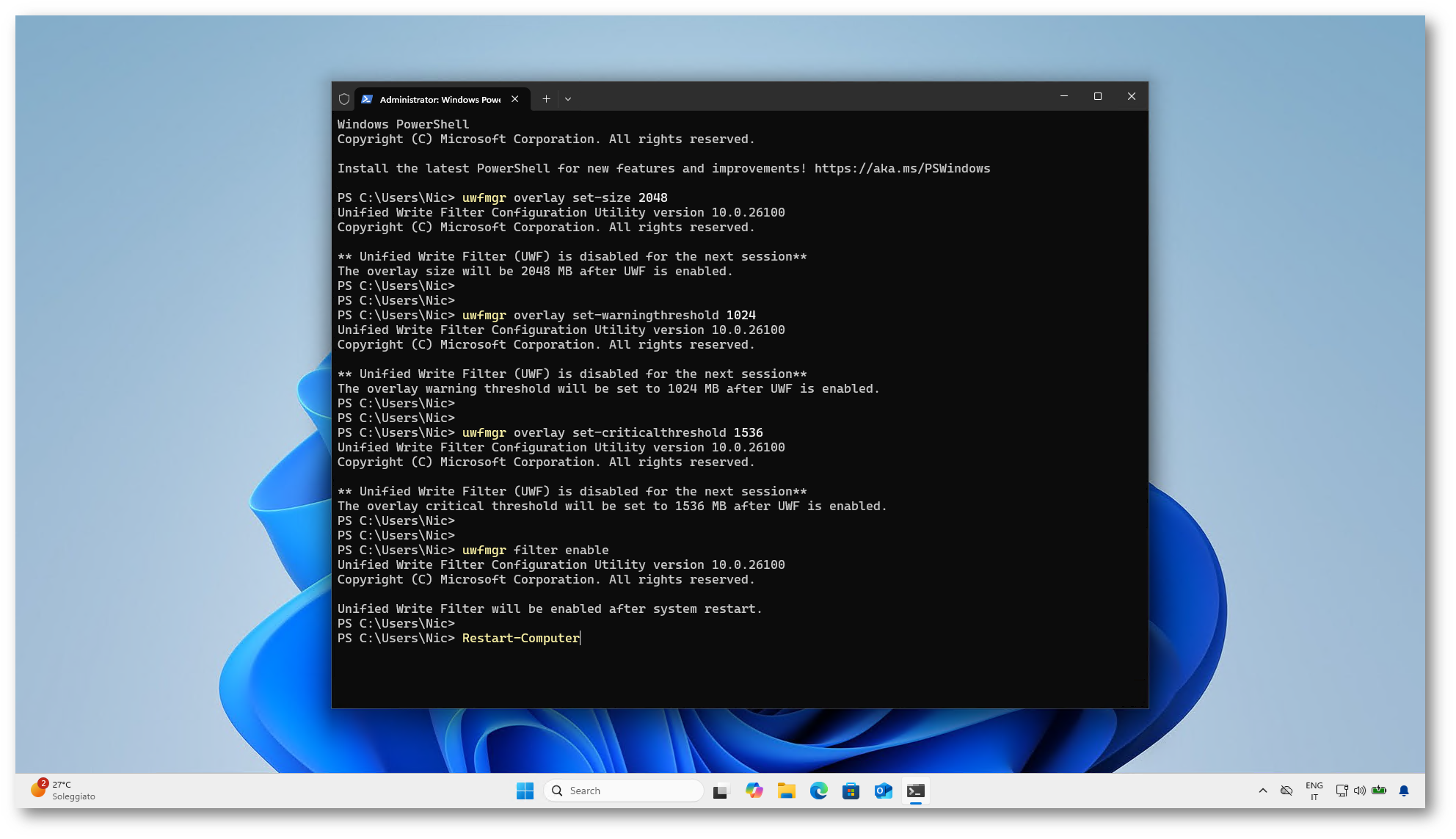Open Task View from the taskbar
The image size is (1456, 839).
pyautogui.click(x=721, y=791)
